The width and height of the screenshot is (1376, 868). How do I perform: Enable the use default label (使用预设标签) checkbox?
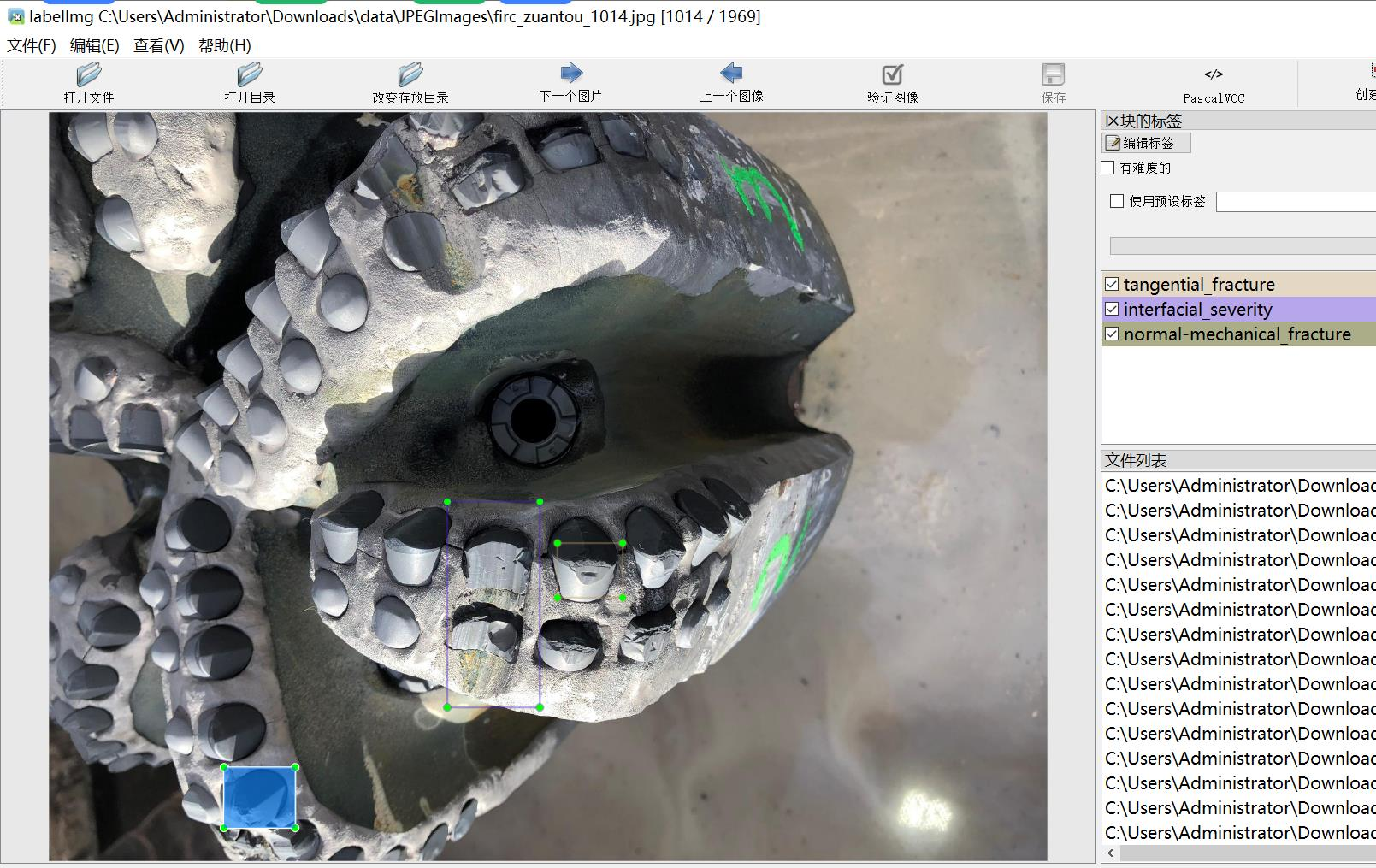pos(1117,201)
